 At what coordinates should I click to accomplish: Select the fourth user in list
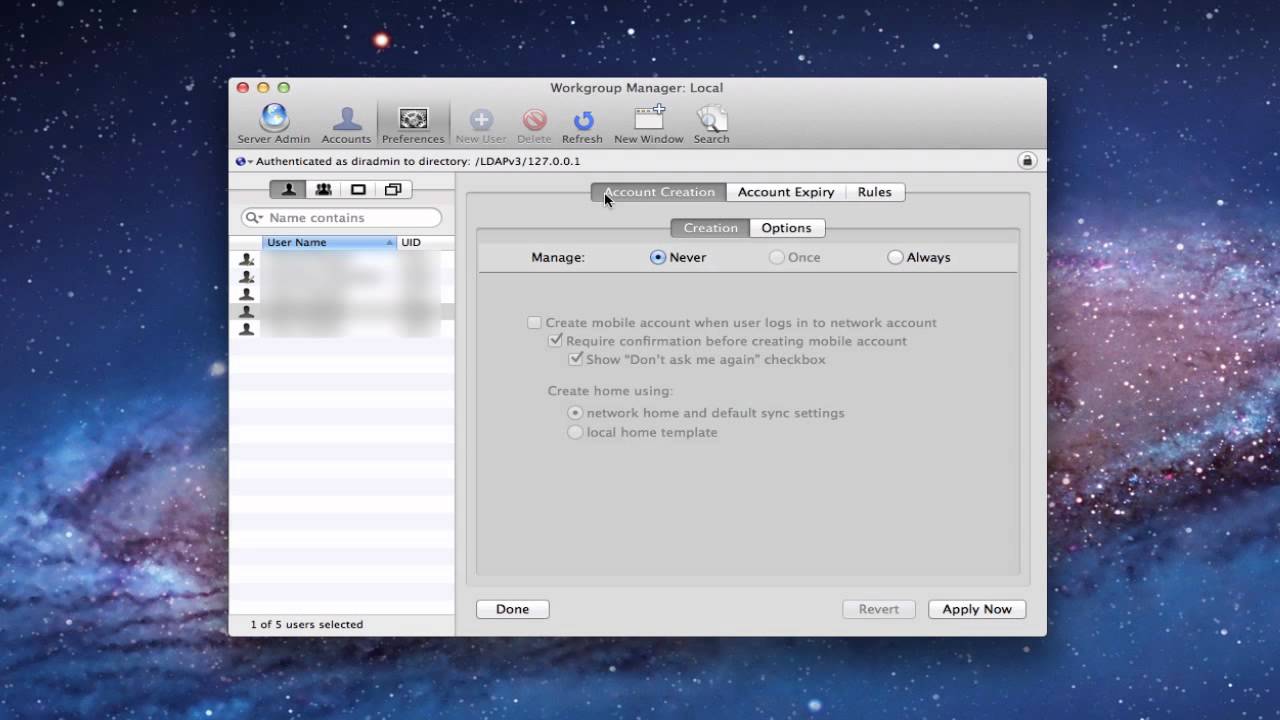tap(342, 312)
